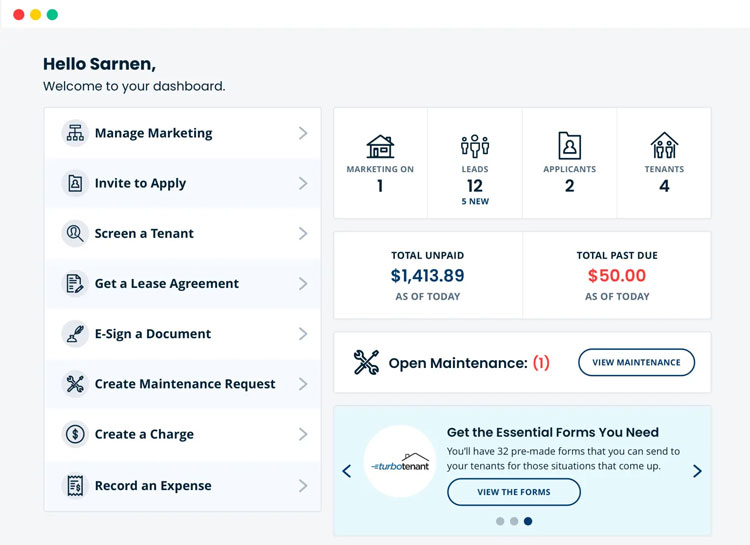Click the Manage Marketing sitemap icon
This screenshot has height=545, width=750.
[74, 133]
